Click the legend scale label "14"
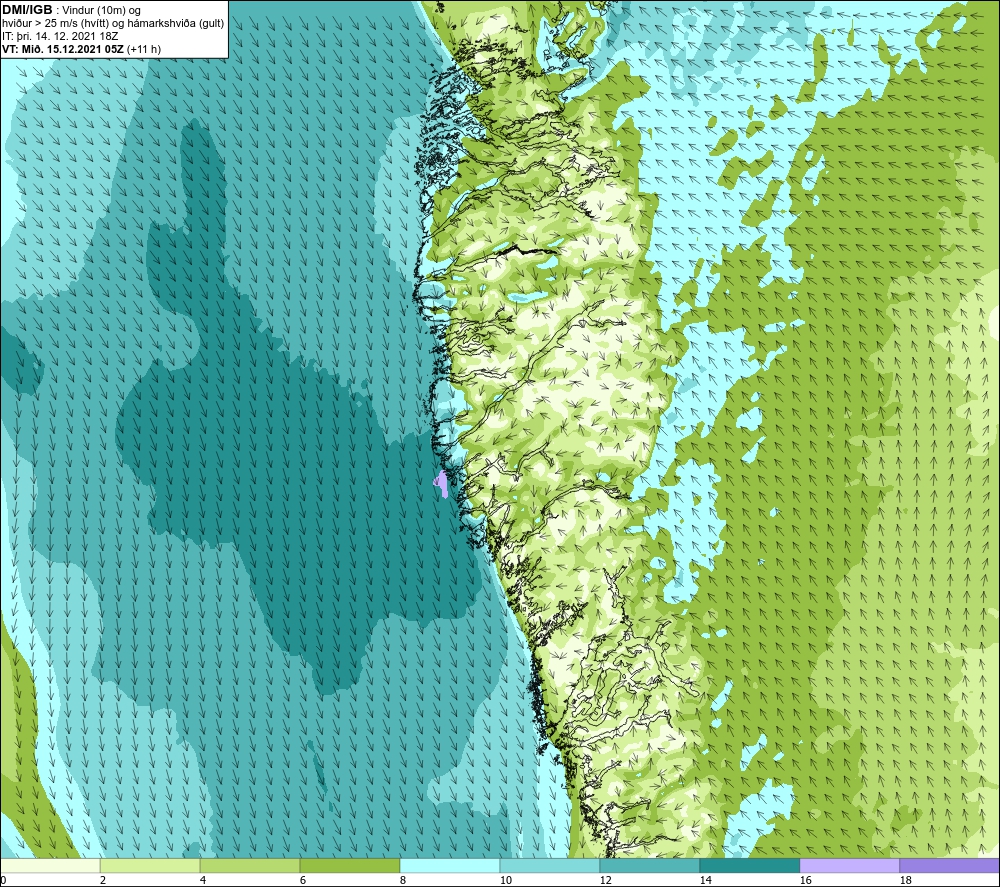The height and width of the screenshot is (887, 1000). click(705, 880)
